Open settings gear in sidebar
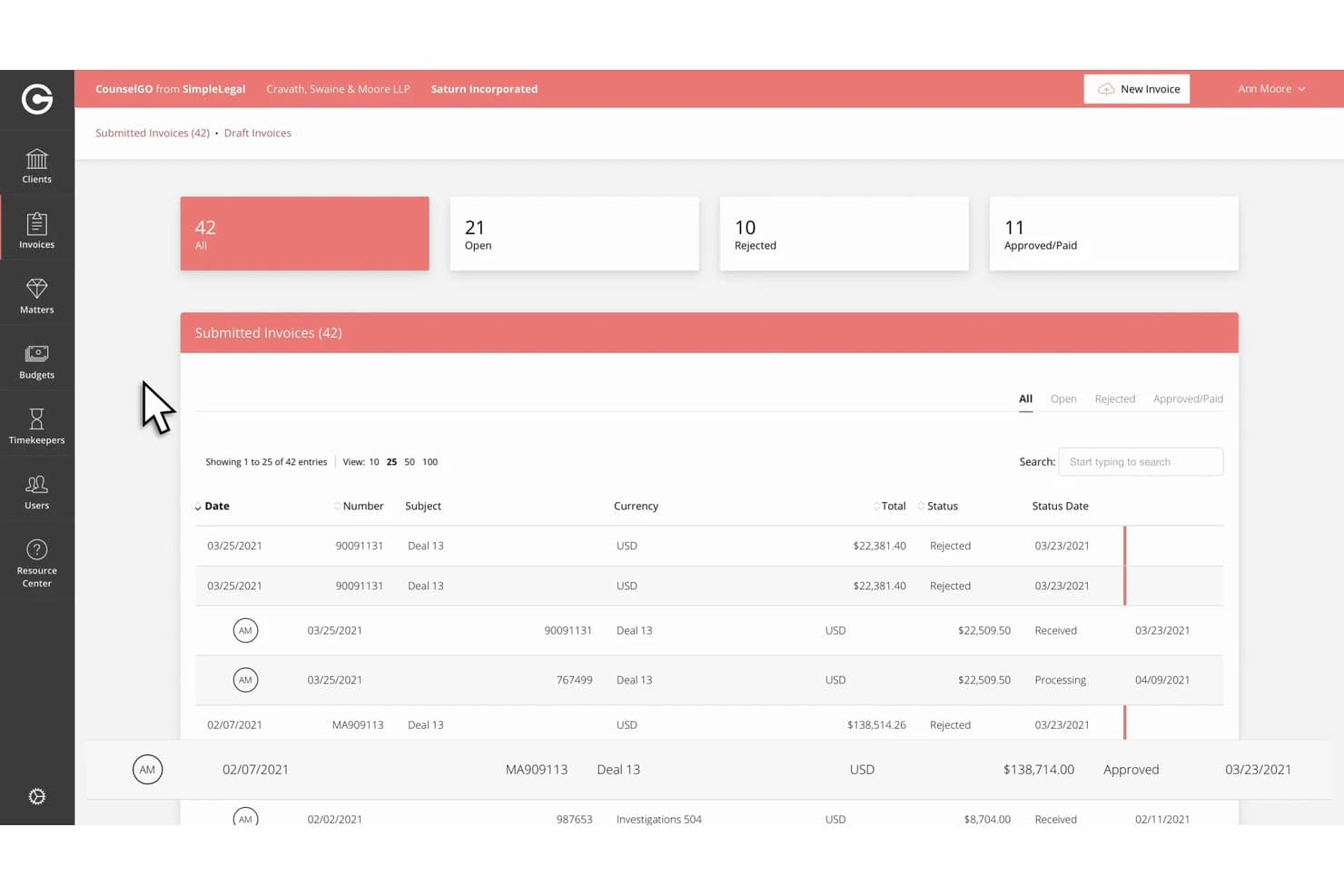Screen dimensions: 1344x896 [x=37, y=796]
